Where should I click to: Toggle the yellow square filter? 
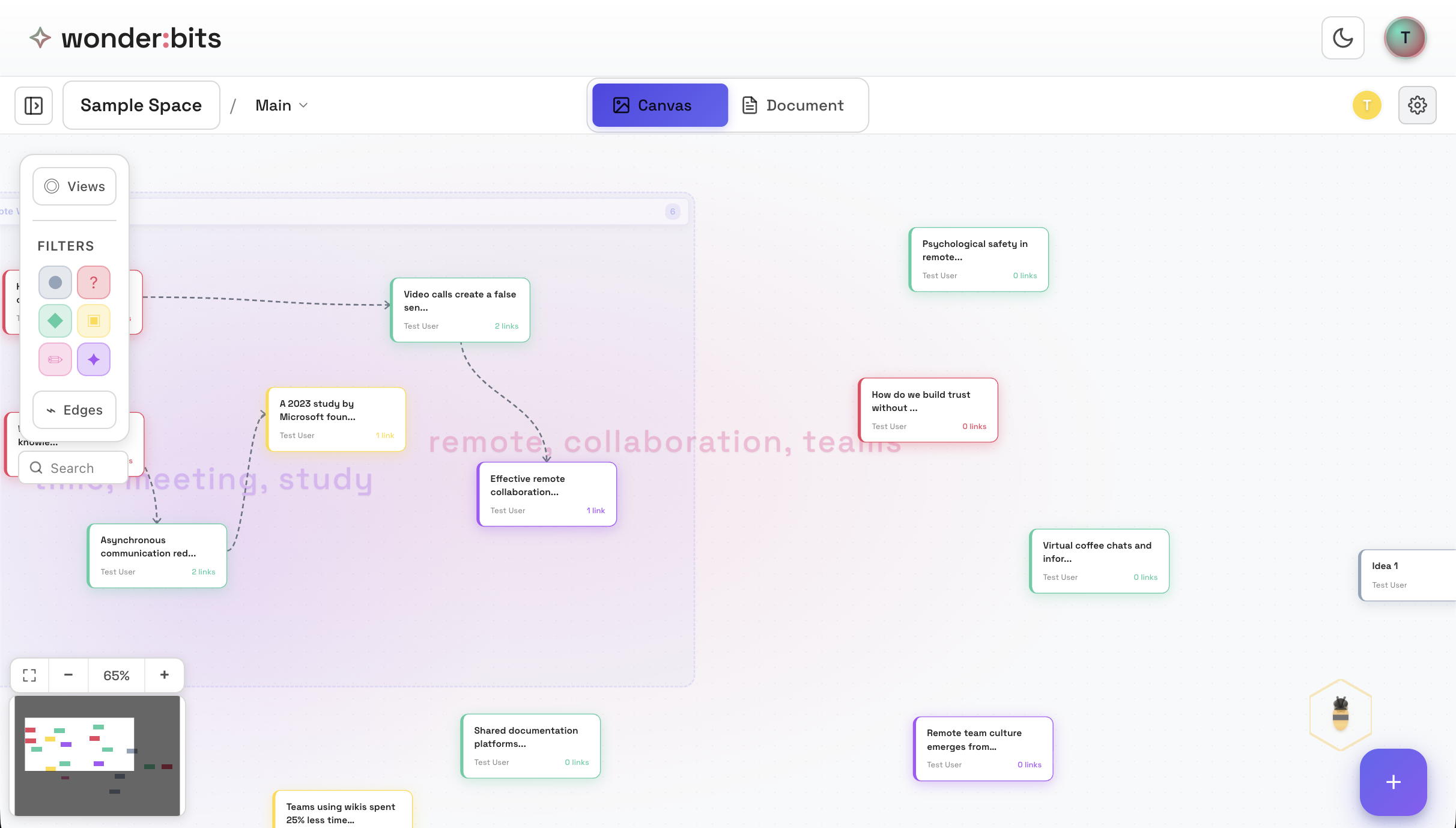pos(94,321)
